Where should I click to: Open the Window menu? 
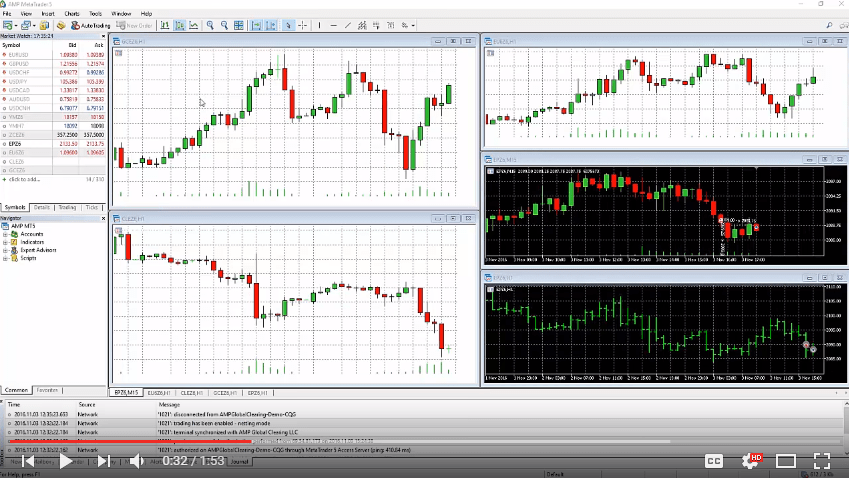click(121, 14)
